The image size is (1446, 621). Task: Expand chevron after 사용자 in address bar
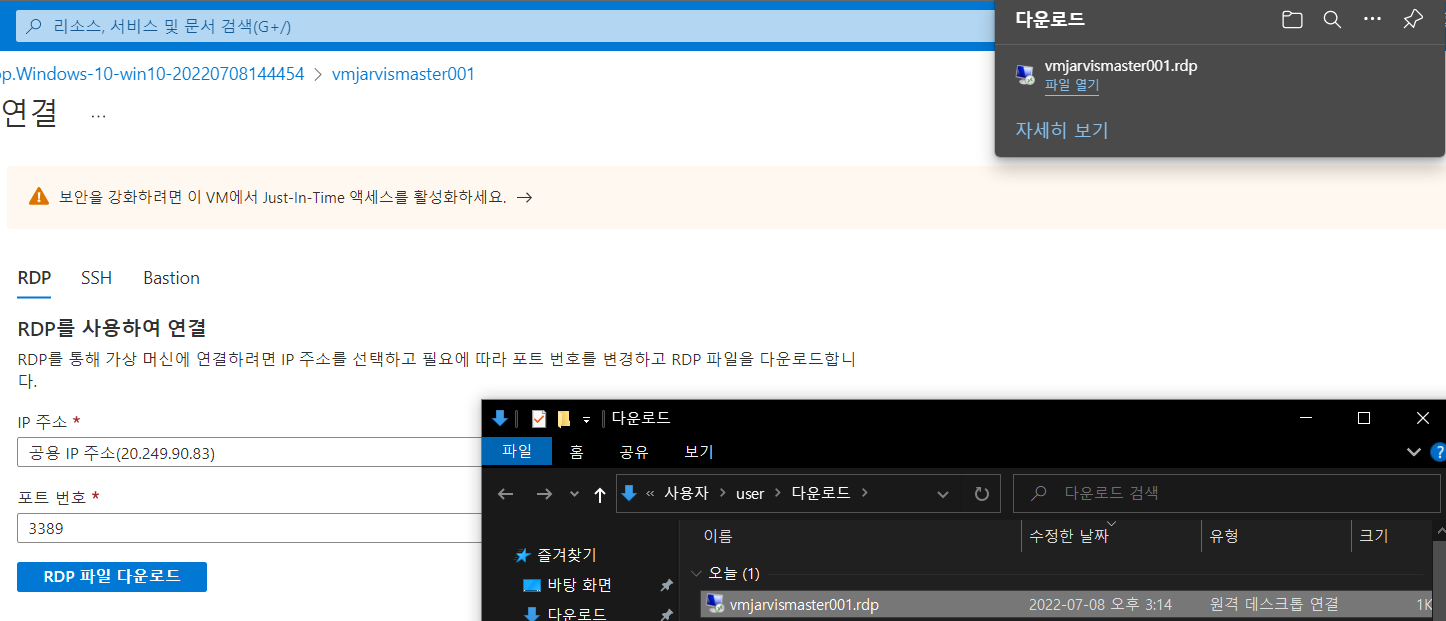point(722,493)
